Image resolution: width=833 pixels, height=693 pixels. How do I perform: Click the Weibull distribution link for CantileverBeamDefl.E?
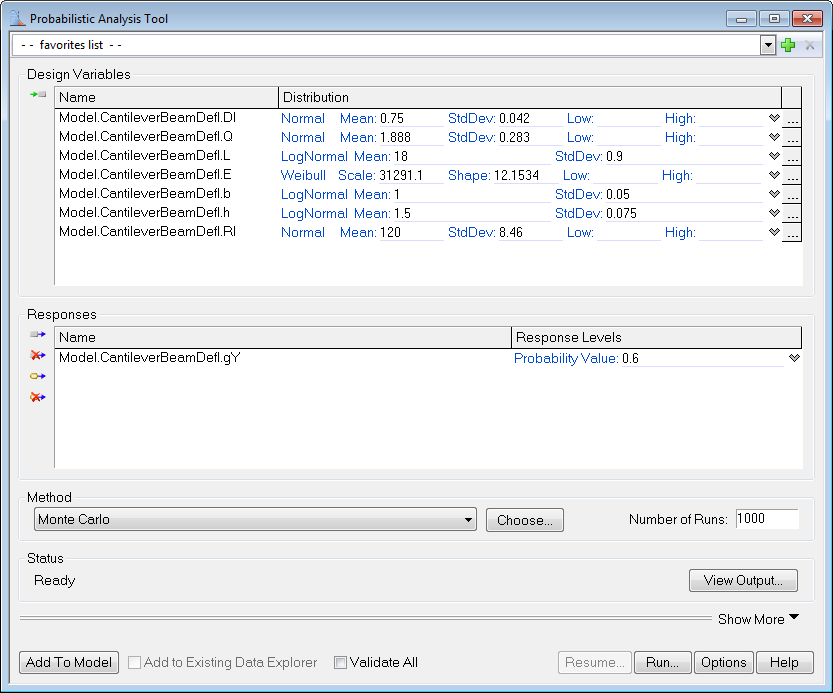coord(303,175)
